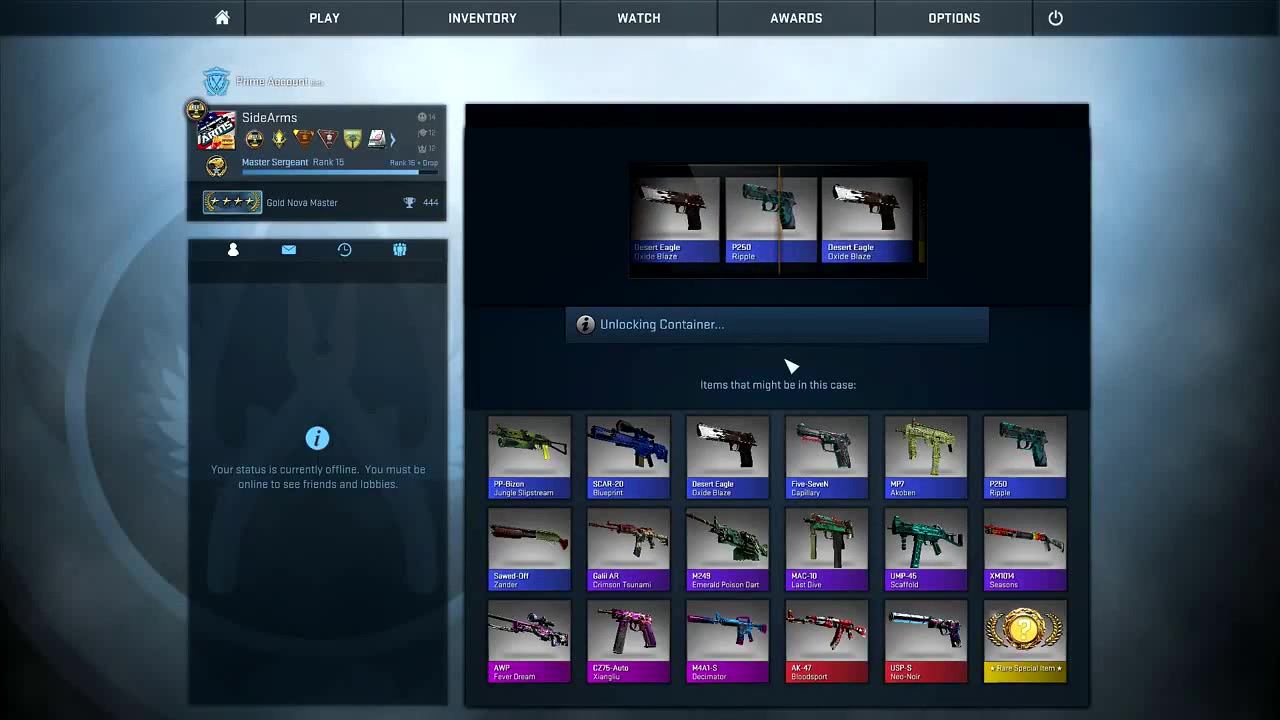This screenshot has width=1280, height=720.
Task: Select the AWP Fever Dream item
Action: pyautogui.click(x=529, y=642)
